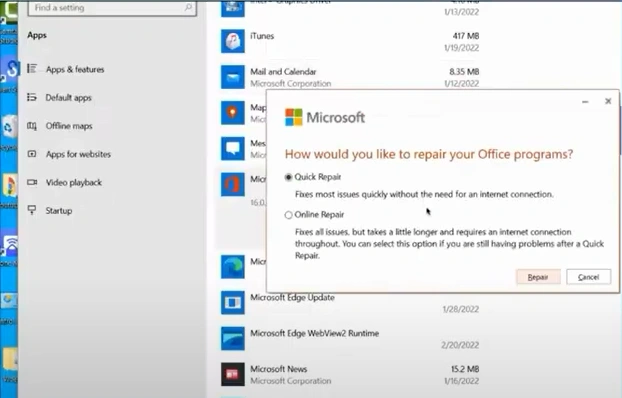Click the Control Panel desktop shortcut icon
The image size is (622, 398).
tap(8, 300)
